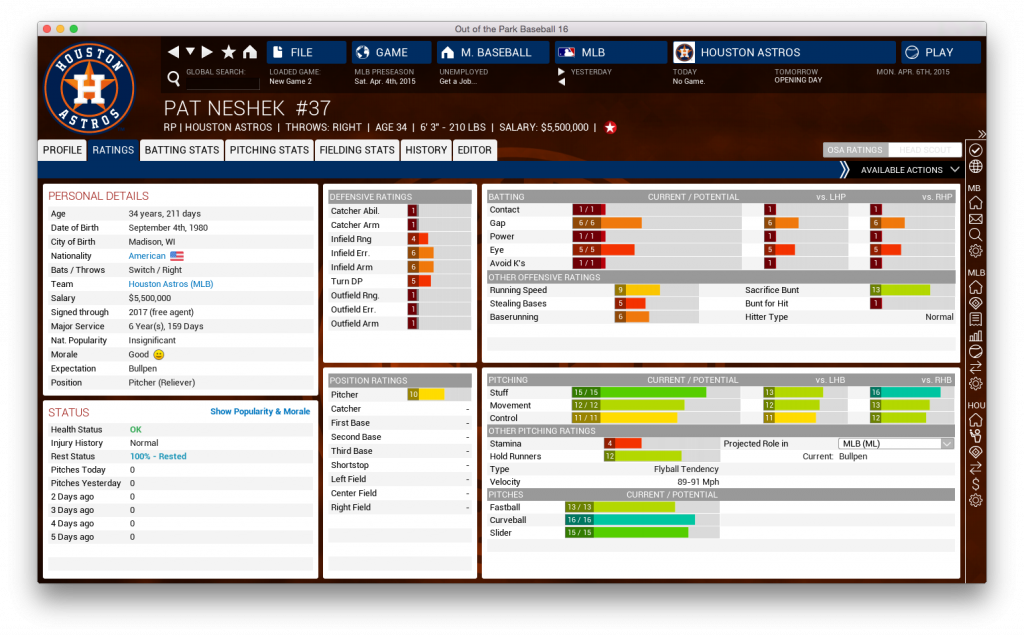
Task: Go back with the left navigation arrow
Action: click(x=173, y=52)
